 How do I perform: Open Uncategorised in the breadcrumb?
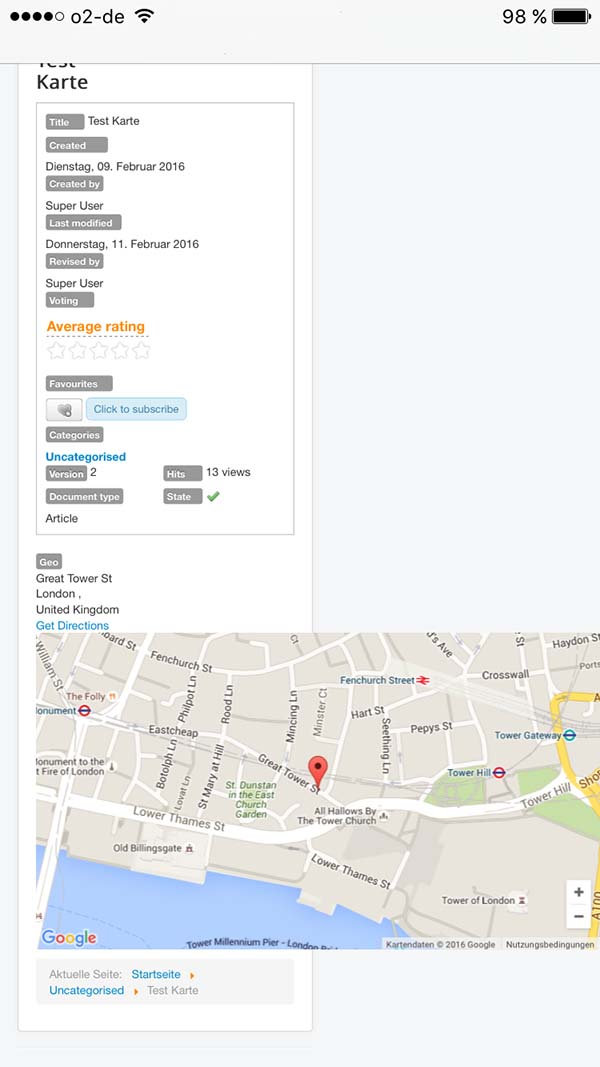[x=86, y=990]
